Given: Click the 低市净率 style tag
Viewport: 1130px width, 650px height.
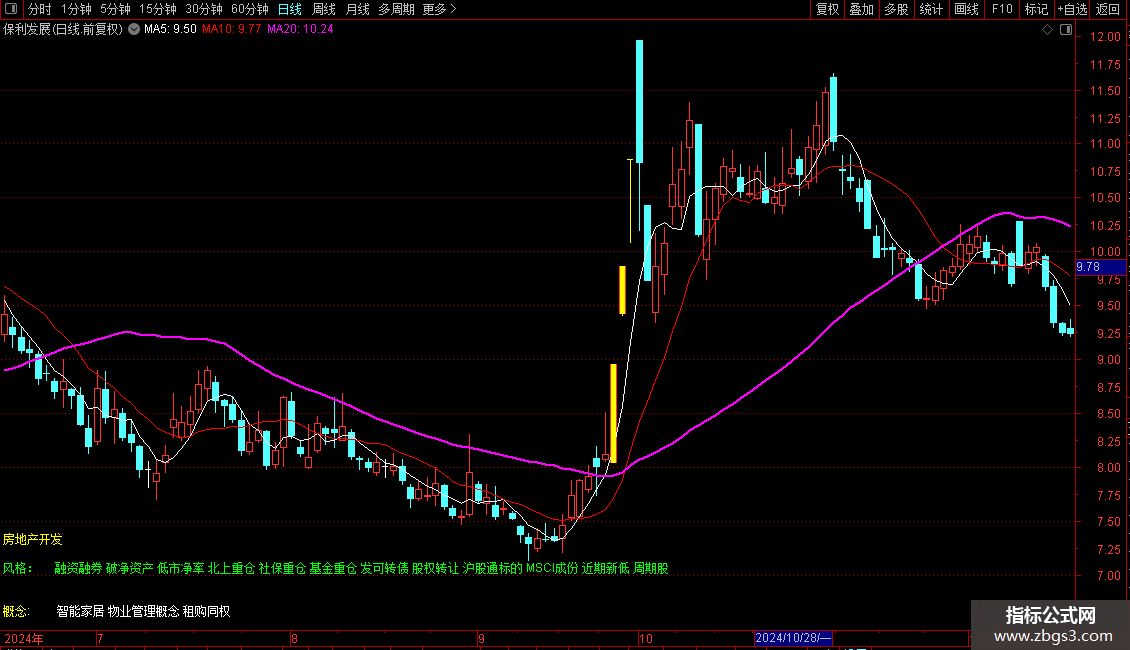Looking at the screenshot, I should [x=181, y=569].
